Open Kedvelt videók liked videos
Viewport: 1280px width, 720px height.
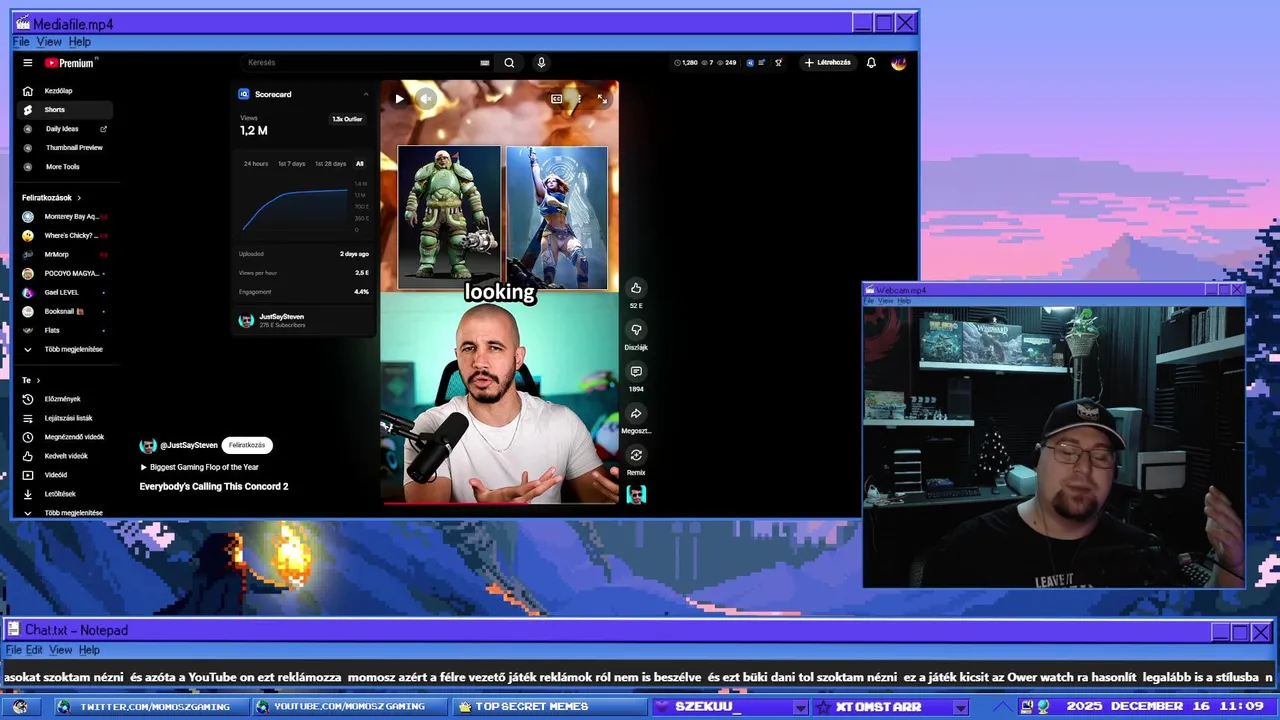click(66, 456)
